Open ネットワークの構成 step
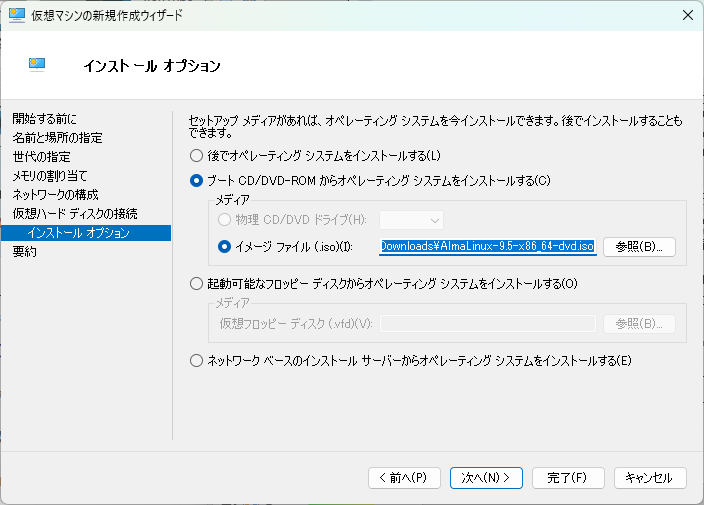The height and width of the screenshot is (505, 704). point(55,195)
